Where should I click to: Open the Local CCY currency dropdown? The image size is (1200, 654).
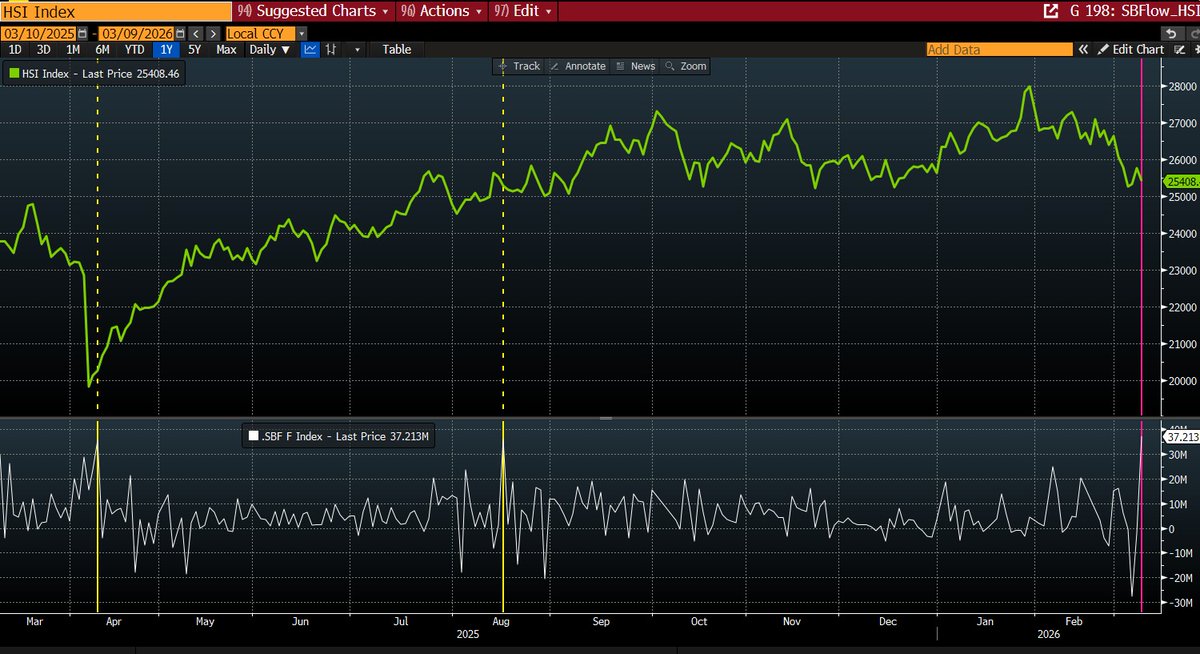(302, 34)
